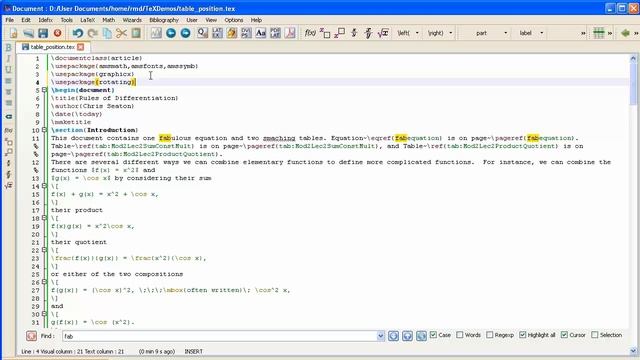This screenshot has width=640, height=360.
Task: Click the \maketitle line
Action: click(71, 122)
